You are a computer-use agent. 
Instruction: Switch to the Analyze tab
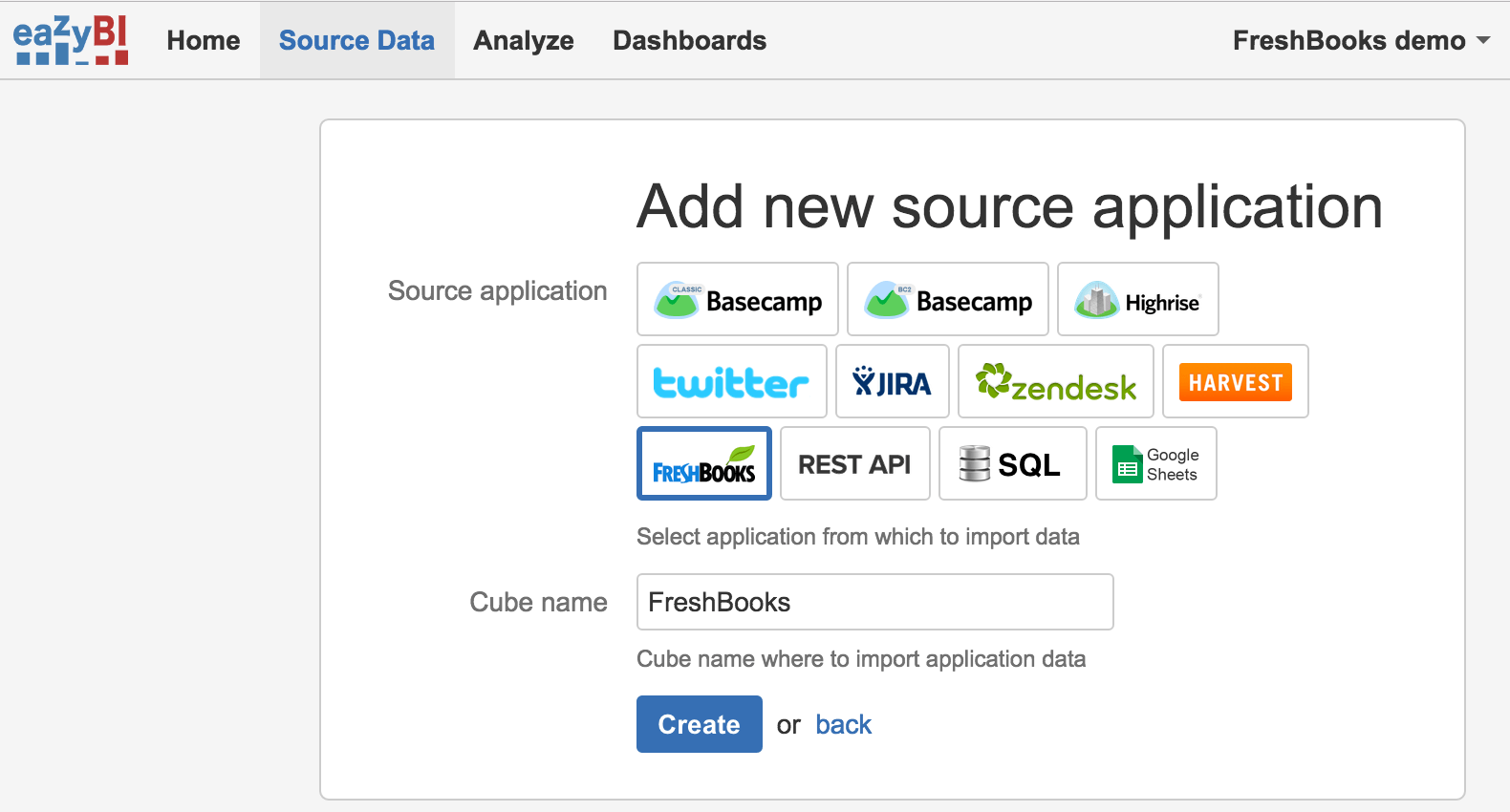click(524, 40)
